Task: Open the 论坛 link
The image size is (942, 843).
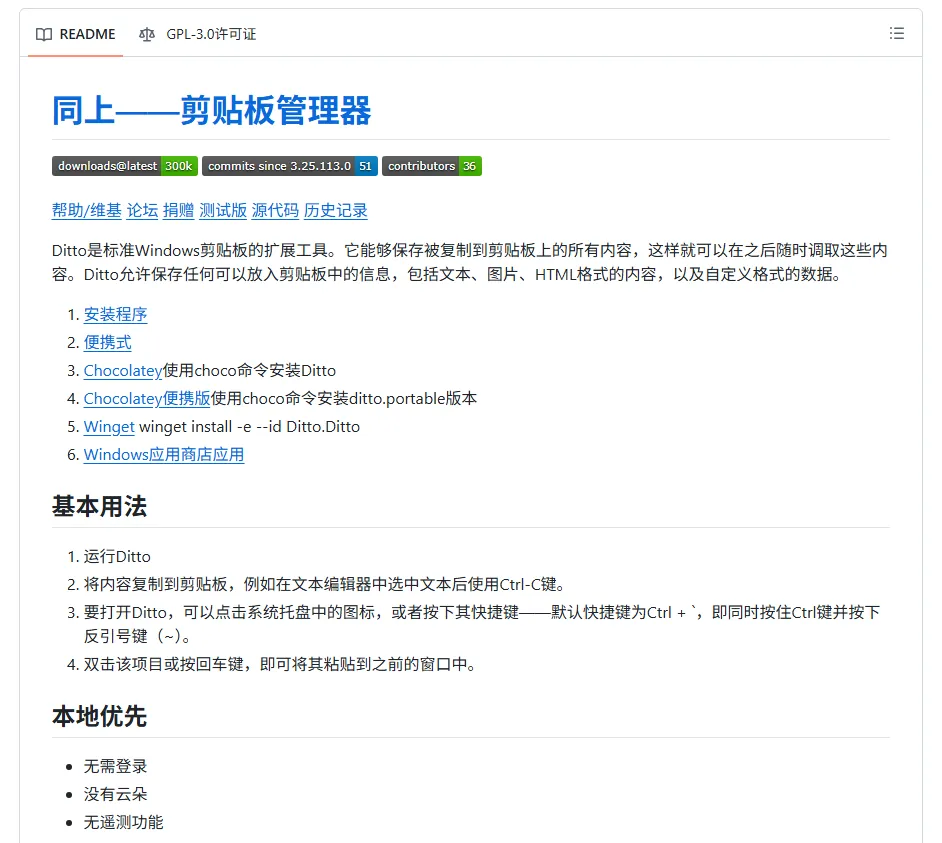Action: [142, 210]
